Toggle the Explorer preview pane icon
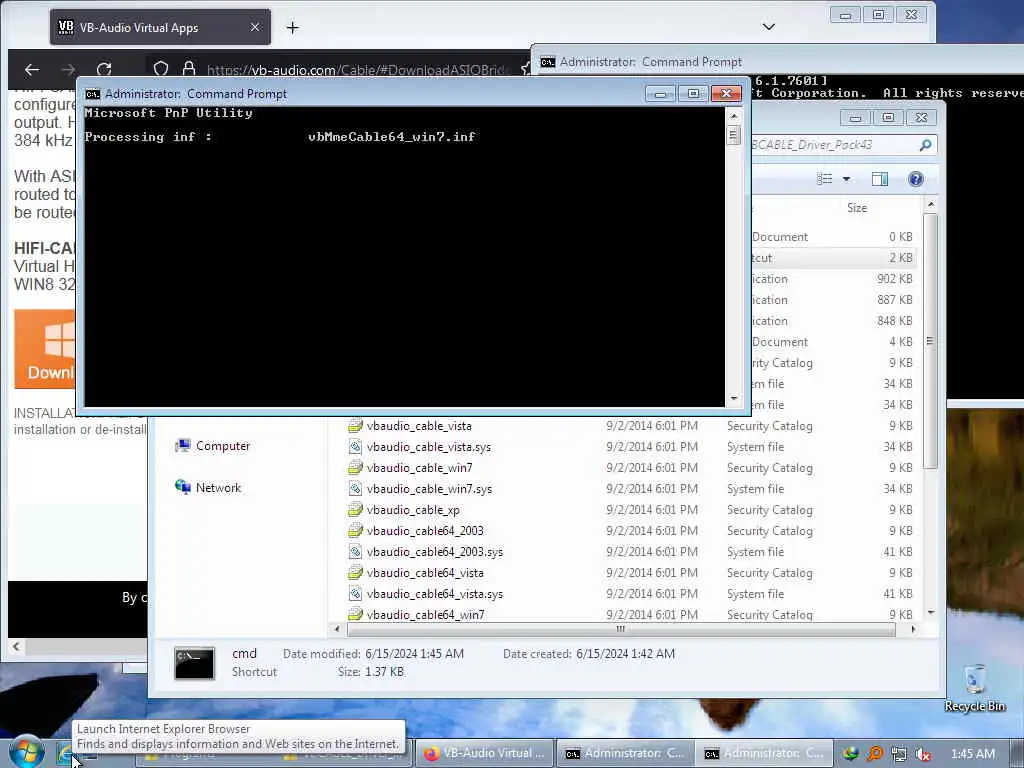The height and width of the screenshot is (768, 1024). tap(880, 179)
